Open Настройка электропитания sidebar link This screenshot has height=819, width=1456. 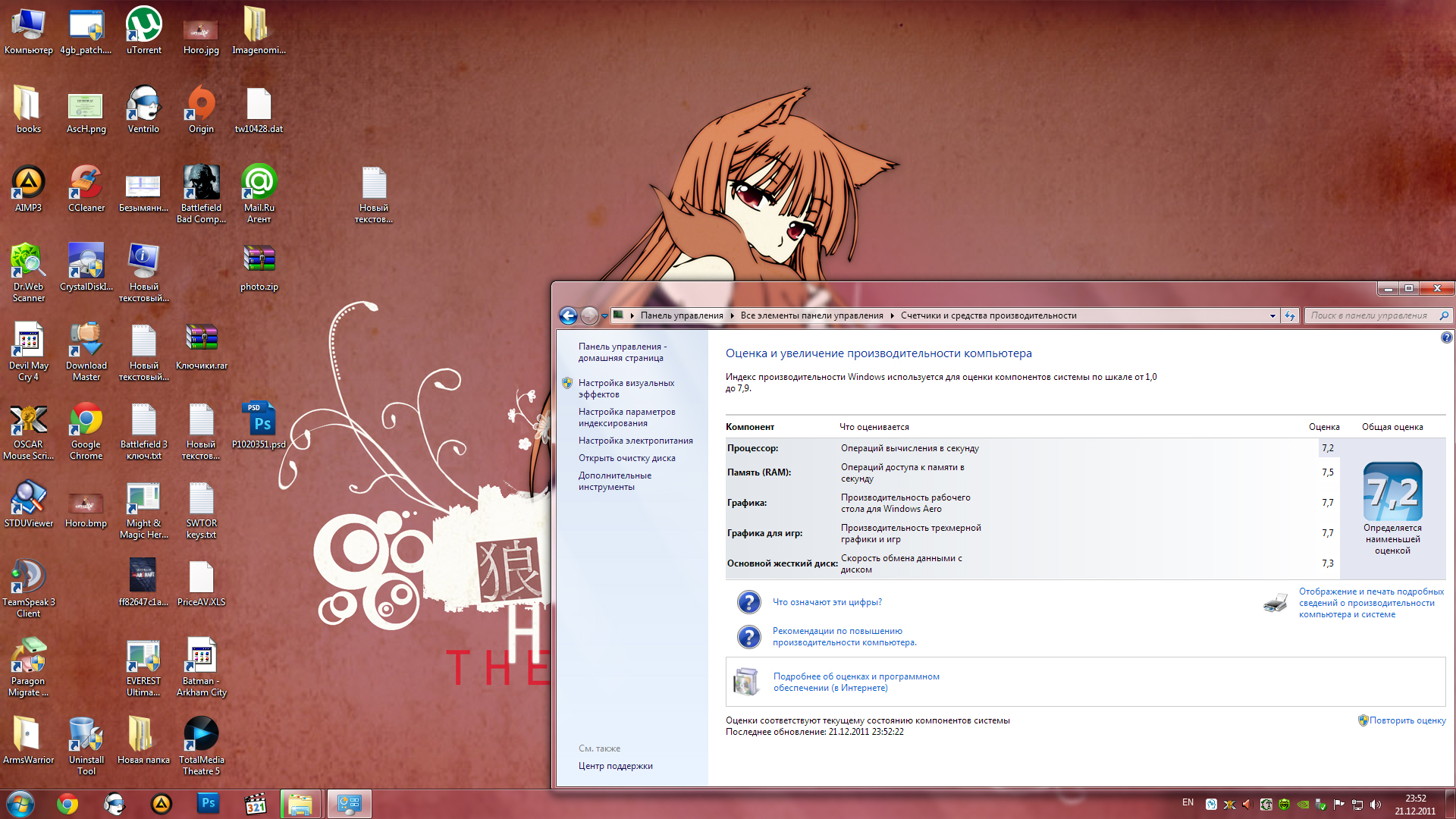tap(635, 441)
